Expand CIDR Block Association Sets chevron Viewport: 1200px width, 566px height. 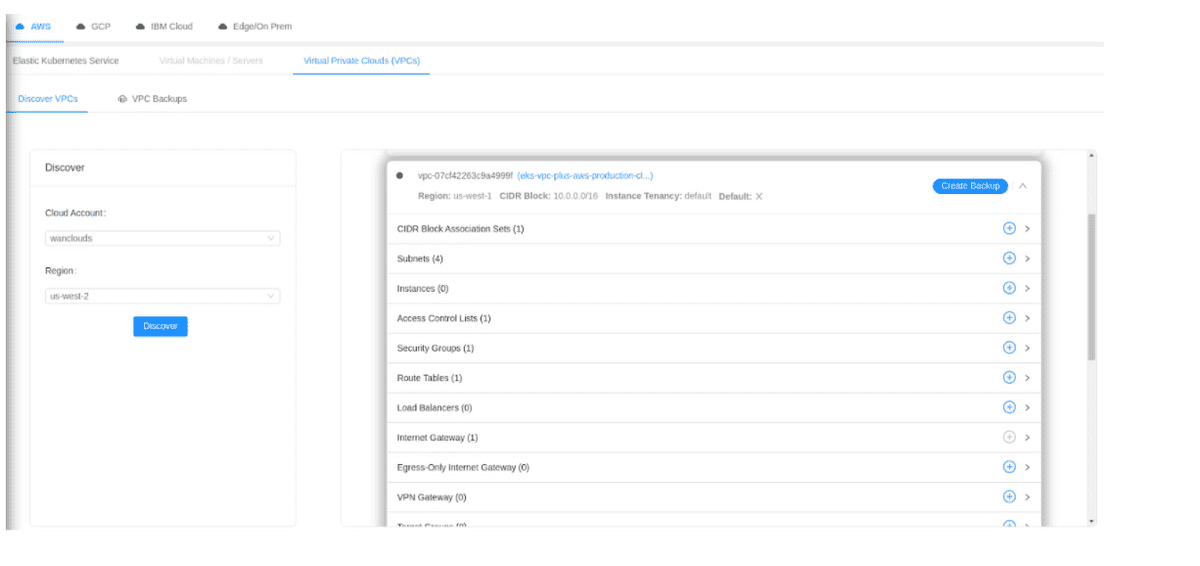click(x=1028, y=229)
